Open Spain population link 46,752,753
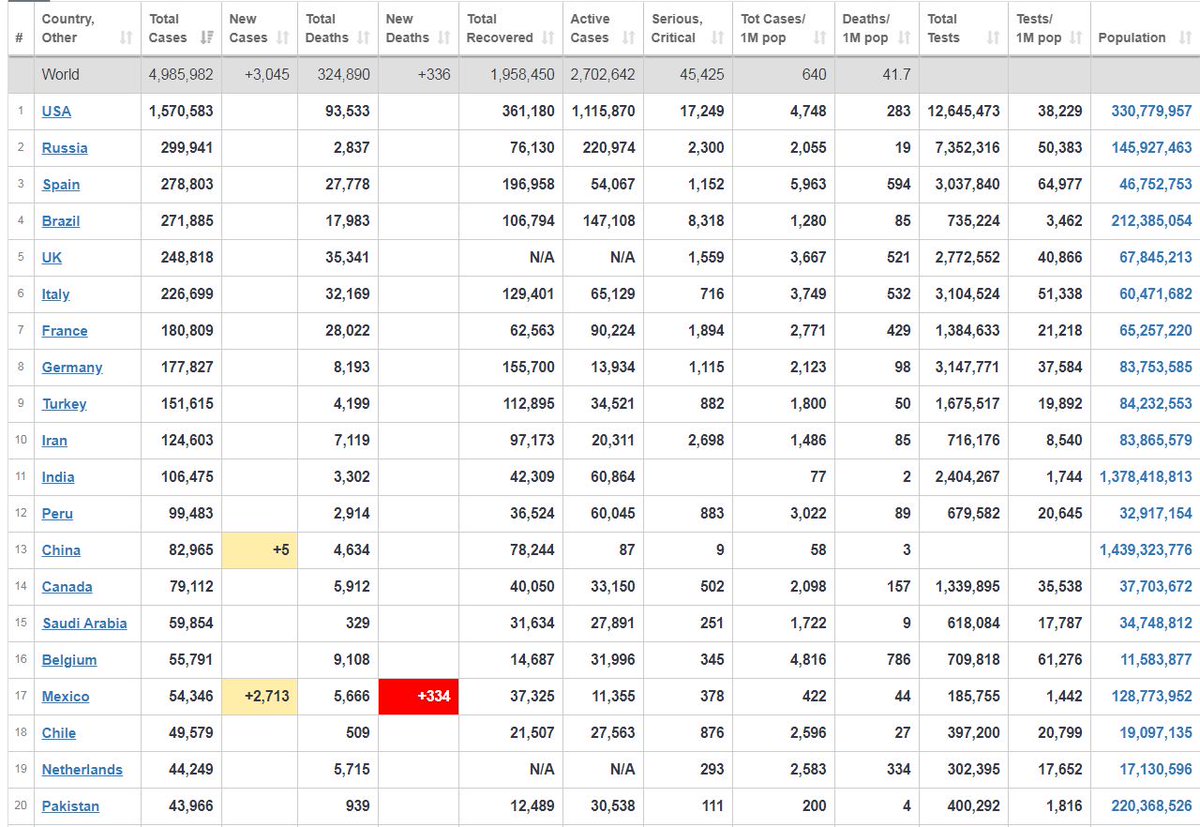The width and height of the screenshot is (1200, 827). click(x=1156, y=185)
